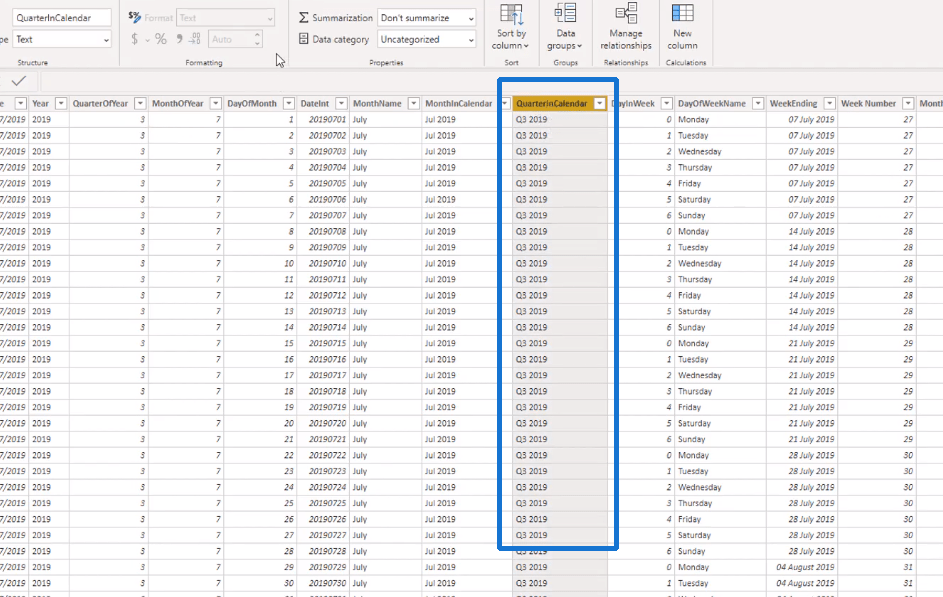The image size is (943, 597).
Task: Click Q3 2019 in the 20190701 row
Action: [x=531, y=120]
